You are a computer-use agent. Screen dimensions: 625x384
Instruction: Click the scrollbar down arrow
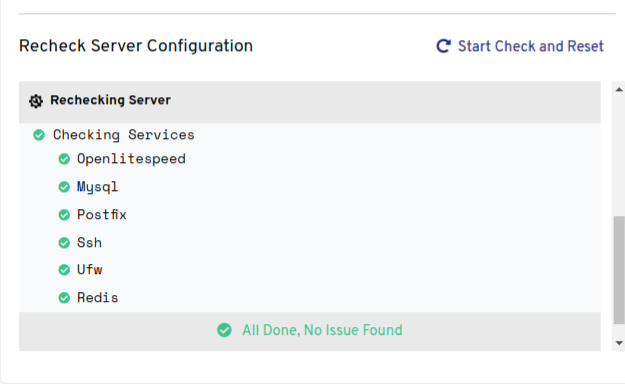click(619, 343)
